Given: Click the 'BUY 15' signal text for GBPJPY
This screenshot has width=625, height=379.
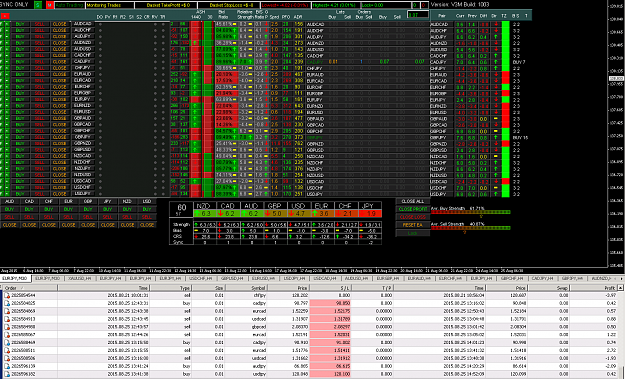Looking at the screenshot, I should pos(520,137).
